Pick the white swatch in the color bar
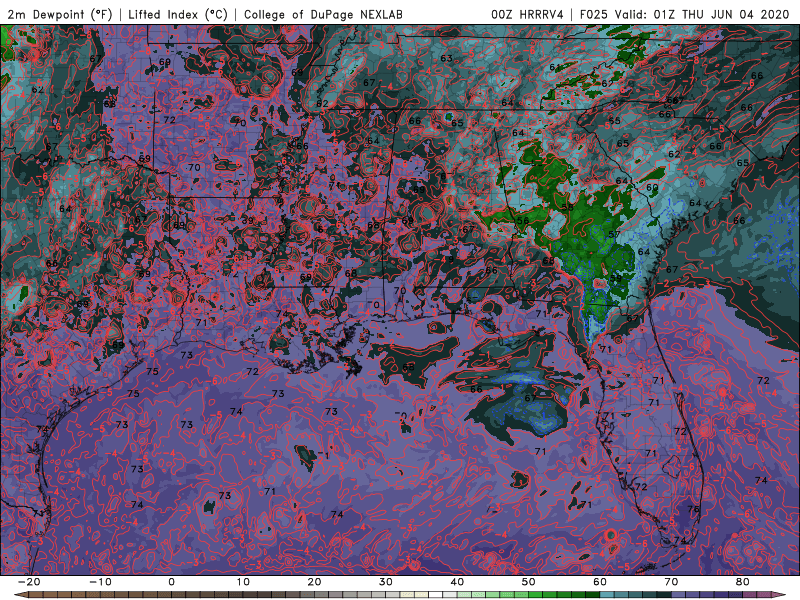 [436, 595]
